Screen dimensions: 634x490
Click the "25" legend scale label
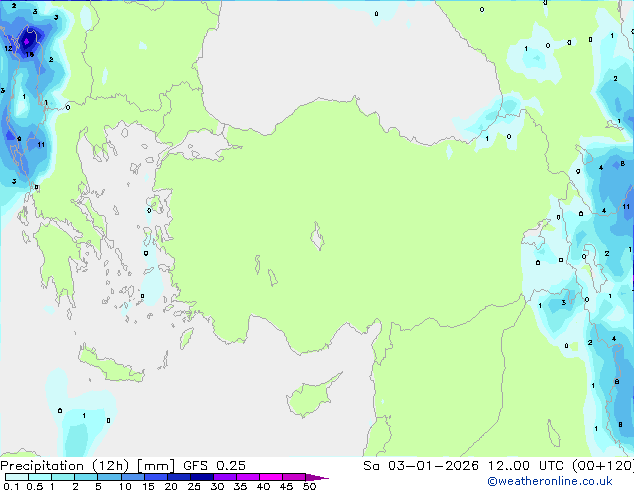(194, 486)
